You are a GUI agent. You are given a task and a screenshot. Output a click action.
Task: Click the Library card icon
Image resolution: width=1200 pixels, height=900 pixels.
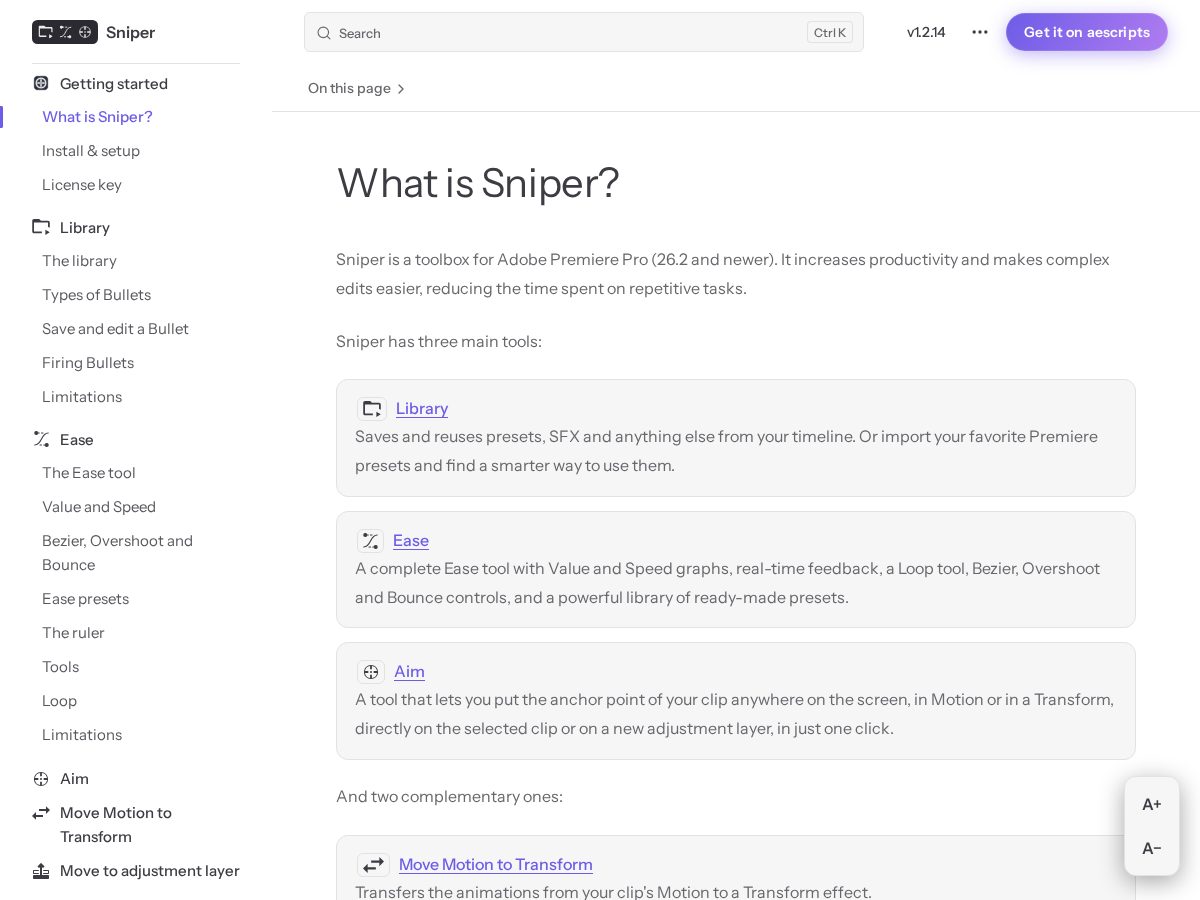[x=372, y=409]
